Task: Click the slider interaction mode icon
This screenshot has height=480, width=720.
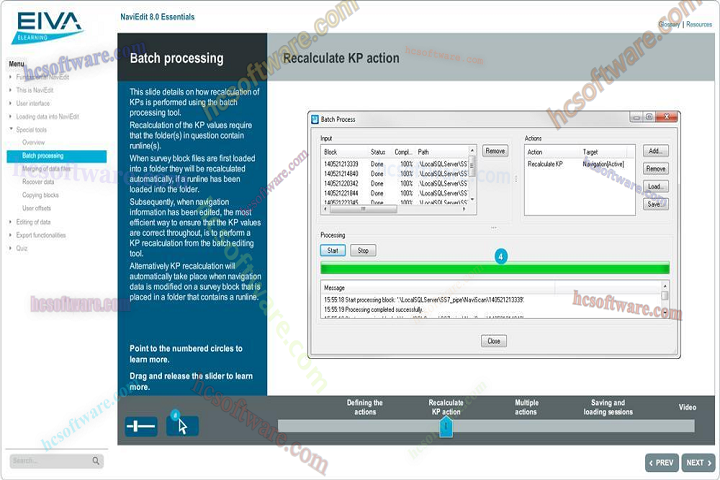Action: point(141,426)
